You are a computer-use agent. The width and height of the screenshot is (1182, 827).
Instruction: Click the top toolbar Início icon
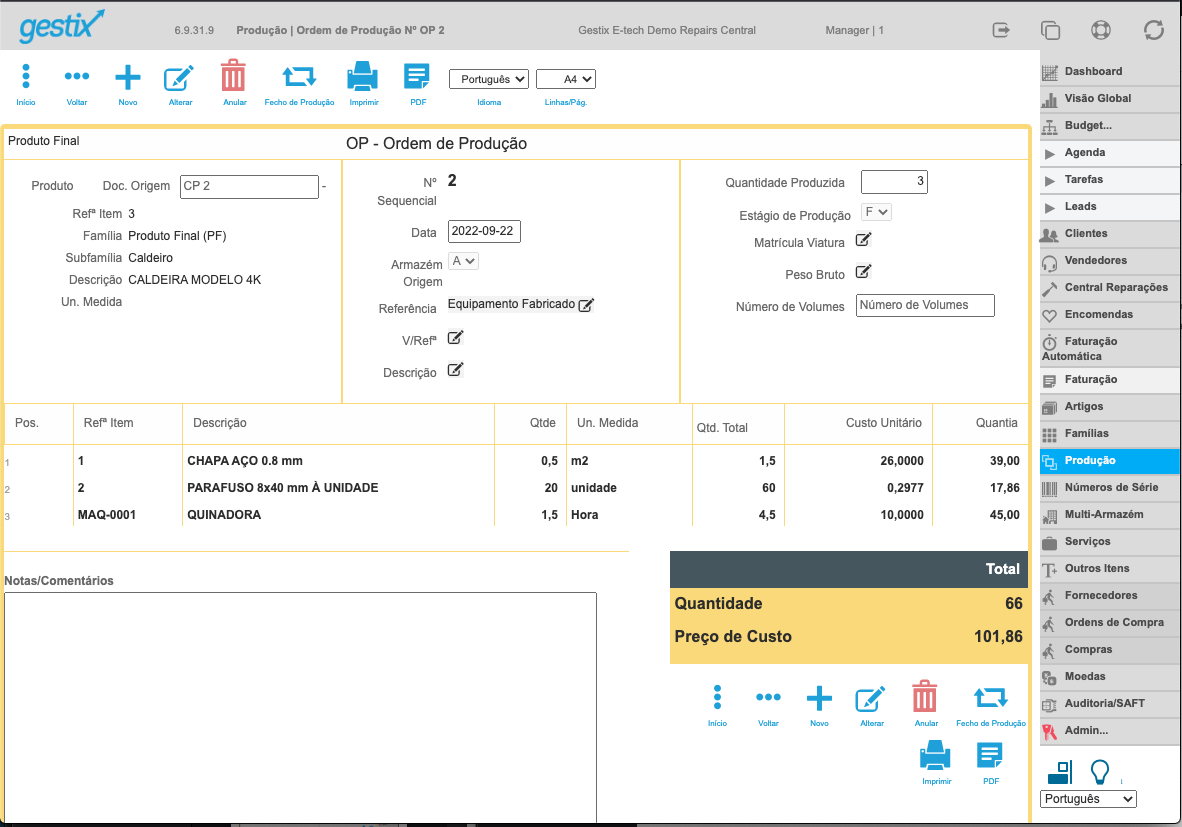[x=26, y=77]
